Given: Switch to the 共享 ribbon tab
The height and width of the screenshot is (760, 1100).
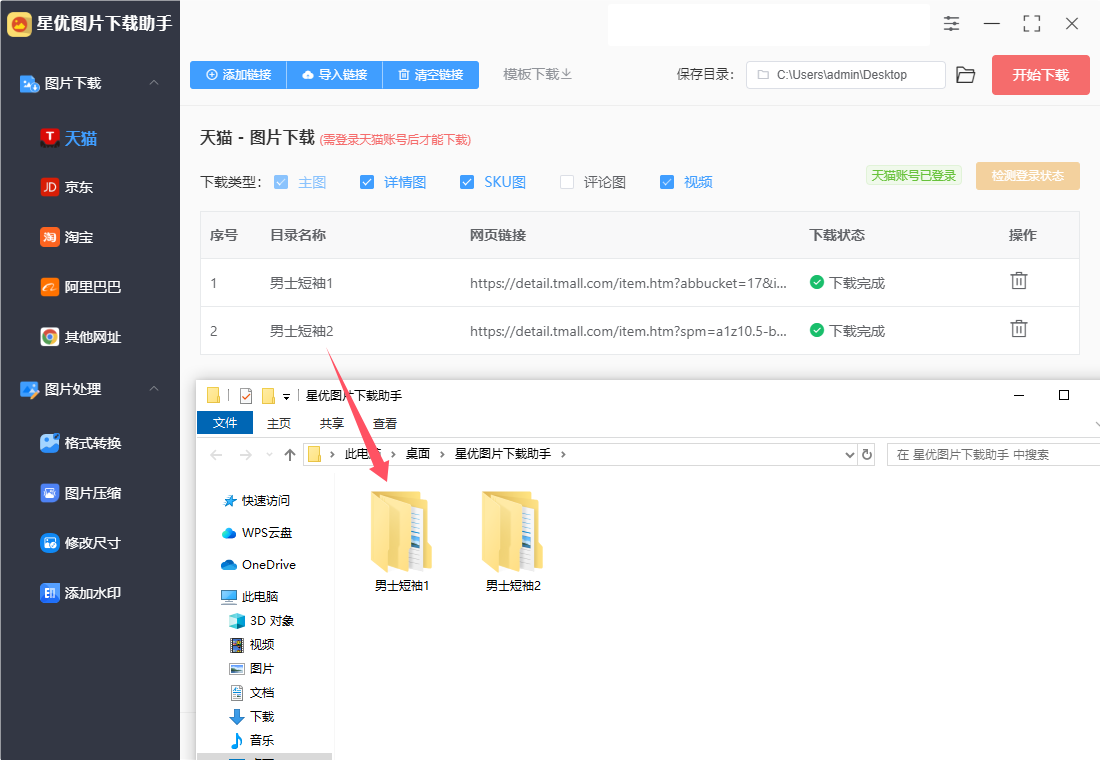Looking at the screenshot, I should click(332, 423).
